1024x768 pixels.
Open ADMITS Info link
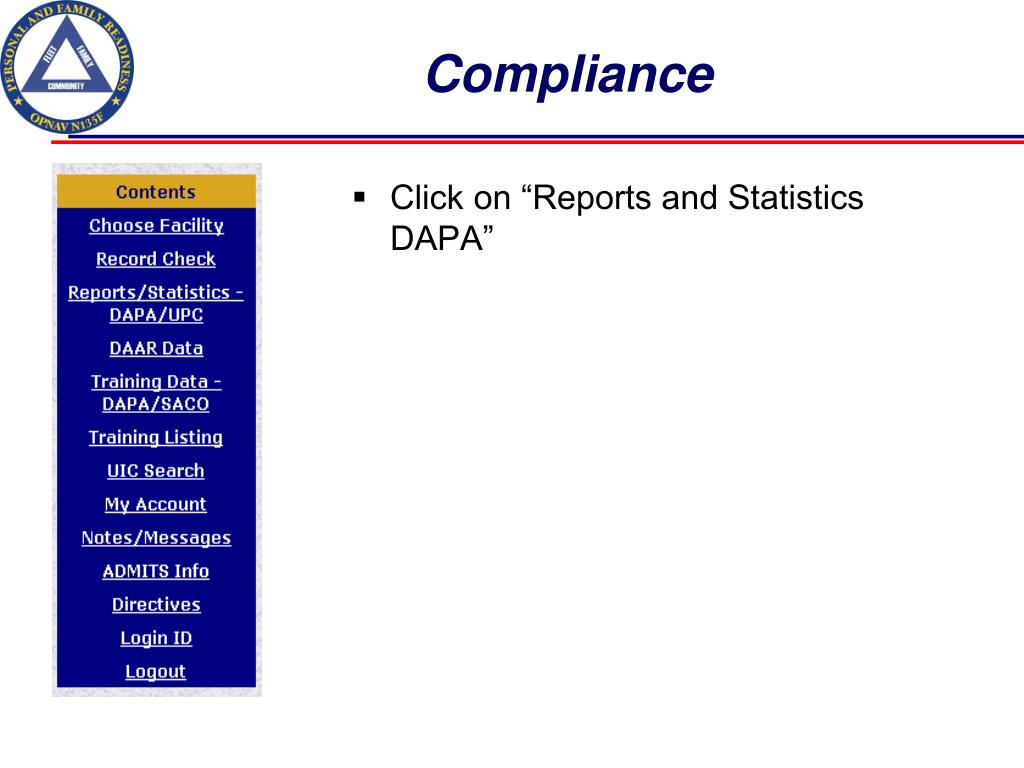pos(156,571)
